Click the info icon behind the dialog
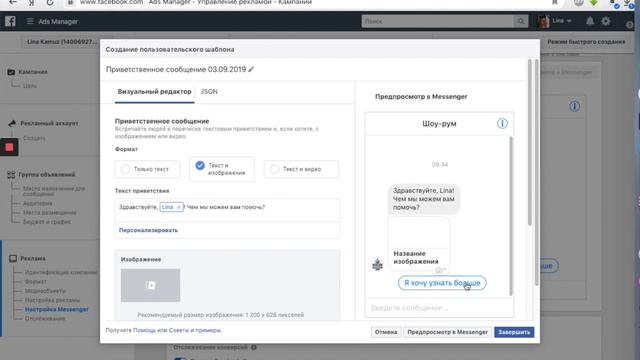Screen dimensions: 640x360 (x=574, y=107)
